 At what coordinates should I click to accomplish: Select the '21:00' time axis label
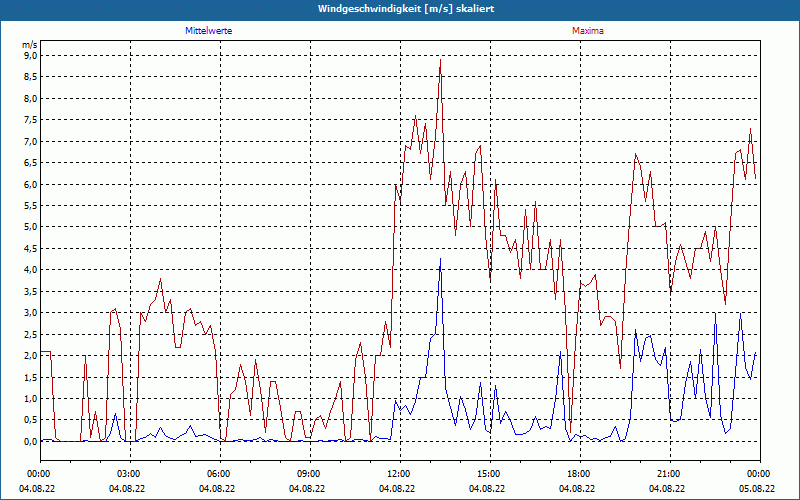point(667,474)
